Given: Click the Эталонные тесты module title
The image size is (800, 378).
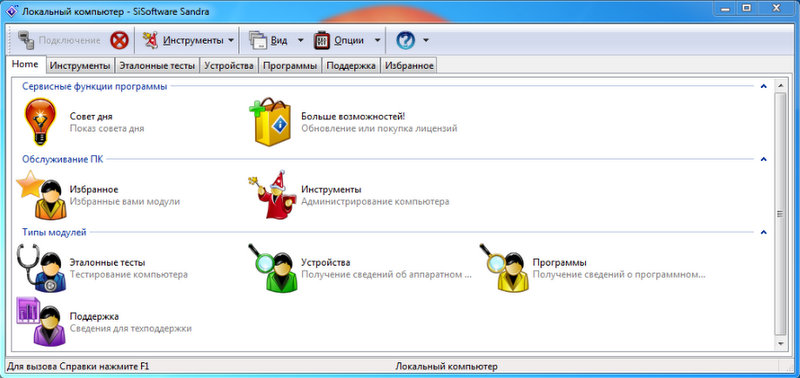Looking at the screenshot, I should coord(108,263).
